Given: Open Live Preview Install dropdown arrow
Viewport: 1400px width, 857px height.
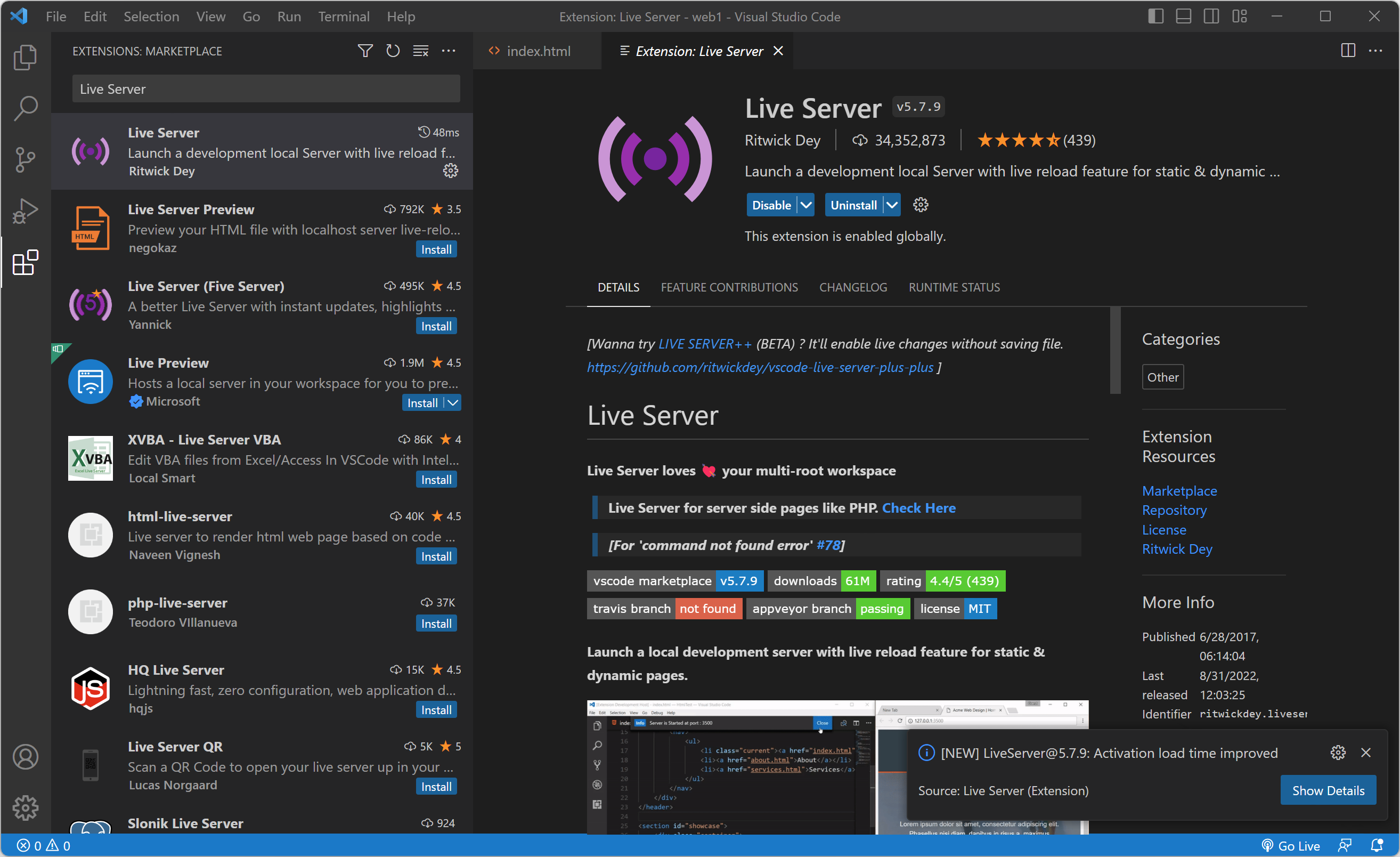Looking at the screenshot, I should pos(453,403).
